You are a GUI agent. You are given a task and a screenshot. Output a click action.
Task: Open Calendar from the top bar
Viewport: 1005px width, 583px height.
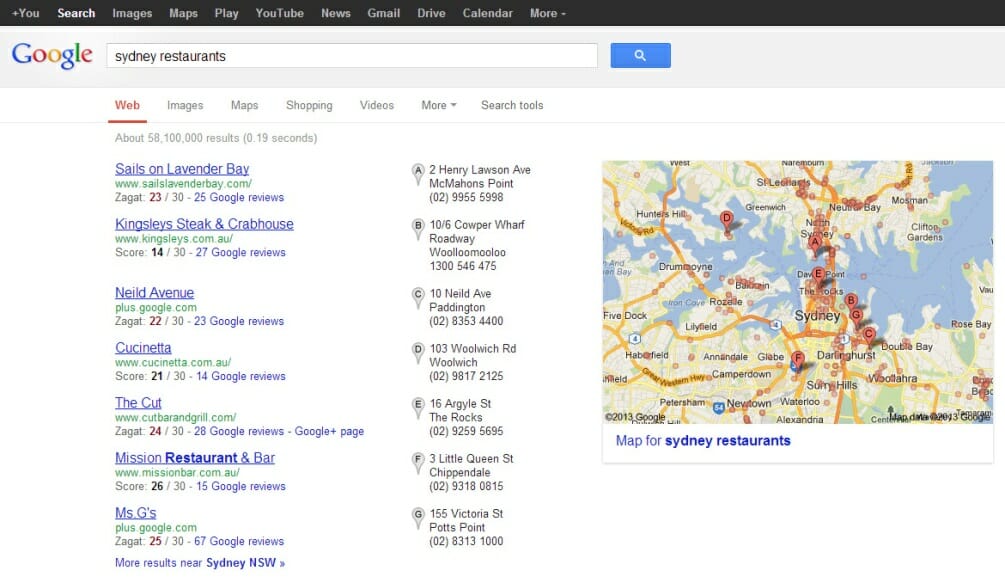[x=487, y=13]
